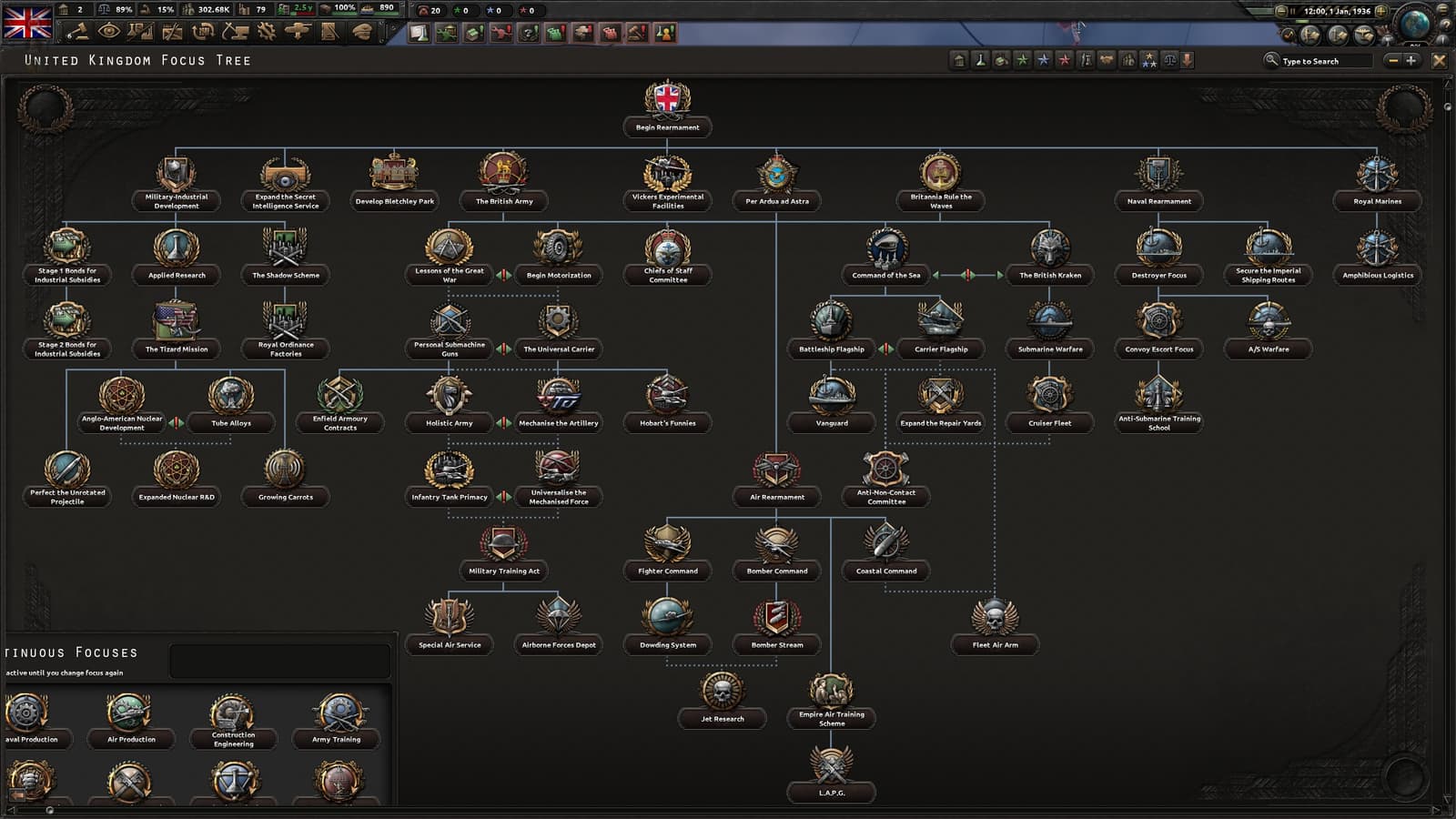The height and width of the screenshot is (819, 1456).
Task: Click the Royal Marines focus icon
Action: click(x=1377, y=173)
